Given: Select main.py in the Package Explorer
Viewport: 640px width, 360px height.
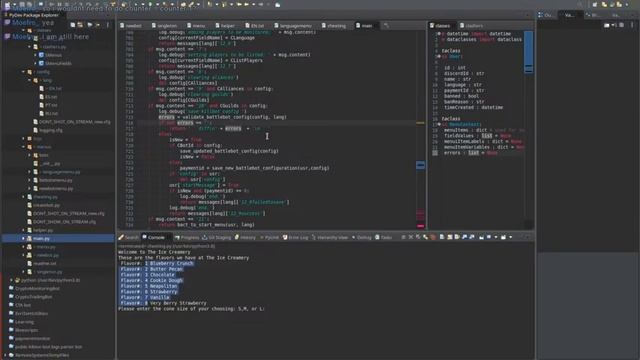Looking at the screenshot, I should click(41, 238).
